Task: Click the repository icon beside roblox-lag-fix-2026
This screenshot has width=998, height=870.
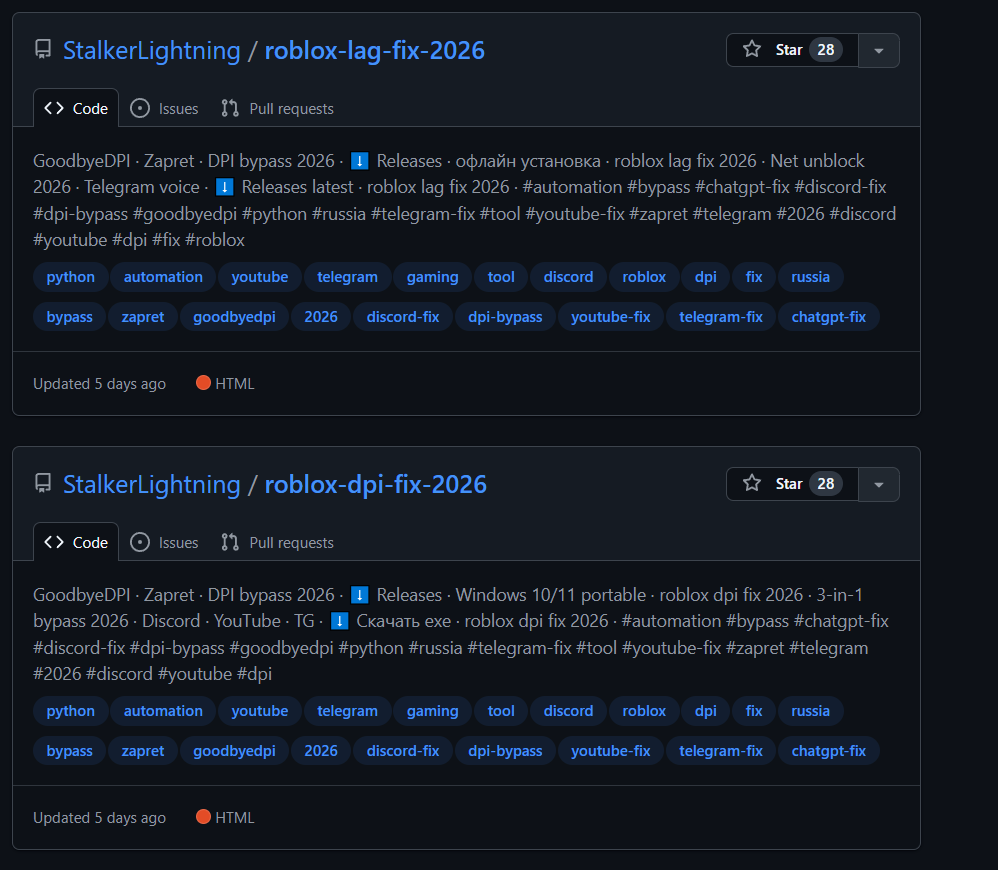Action: 43,50
